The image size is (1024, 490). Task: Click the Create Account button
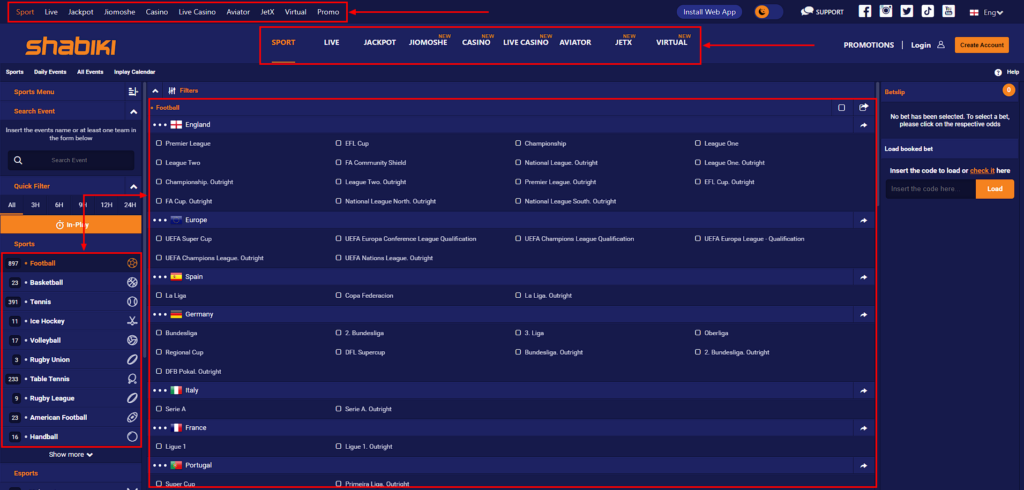980,45
